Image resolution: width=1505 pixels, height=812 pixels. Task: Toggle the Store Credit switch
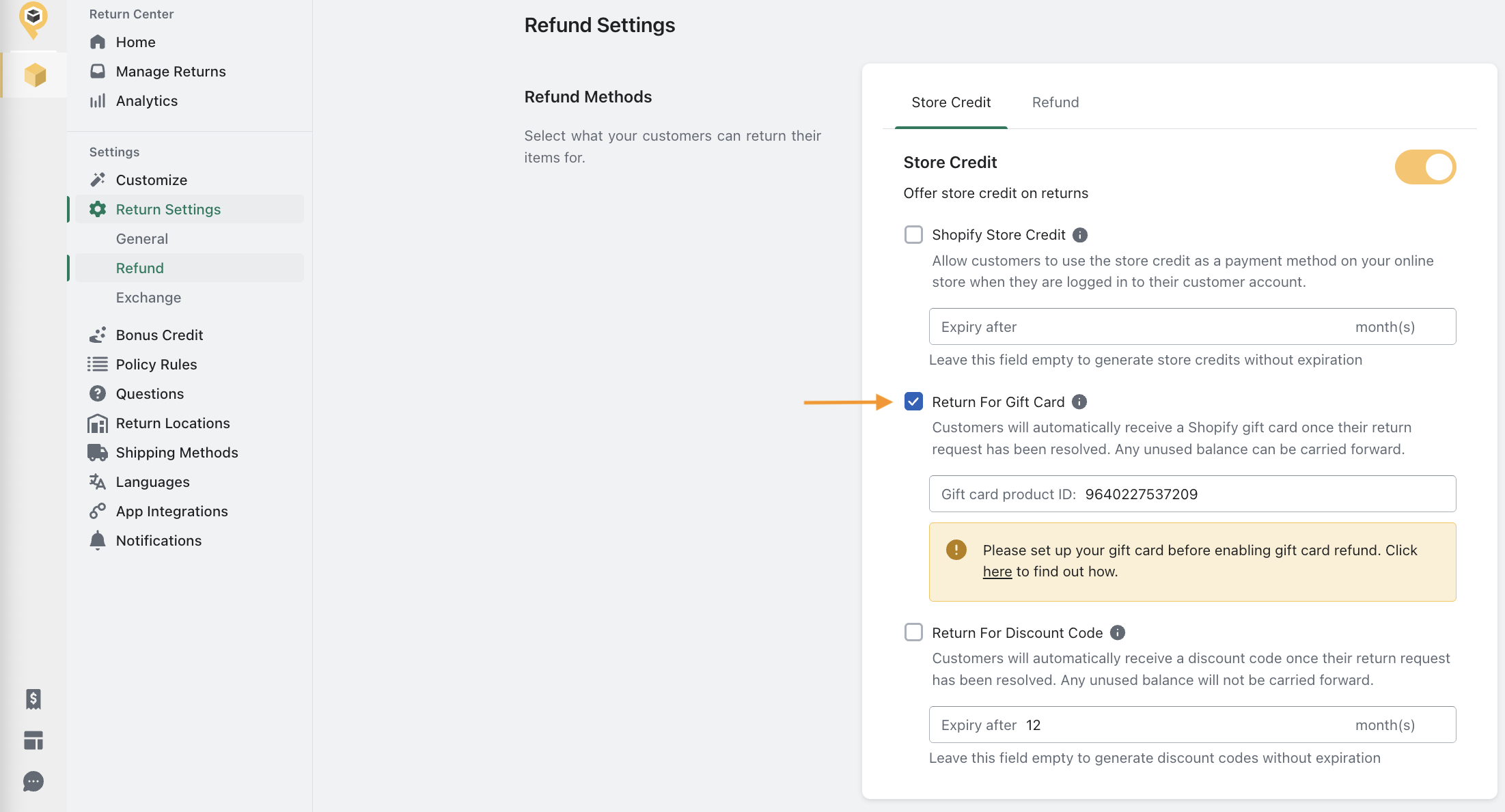point(1425,167)
